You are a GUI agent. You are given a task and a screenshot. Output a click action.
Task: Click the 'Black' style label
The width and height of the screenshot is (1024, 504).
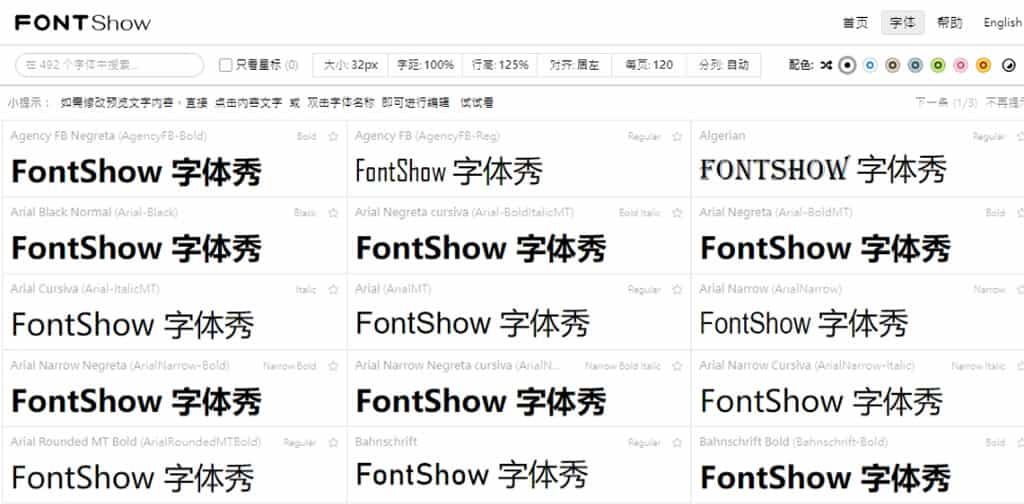pyautogui.click(x=305, y=213)
